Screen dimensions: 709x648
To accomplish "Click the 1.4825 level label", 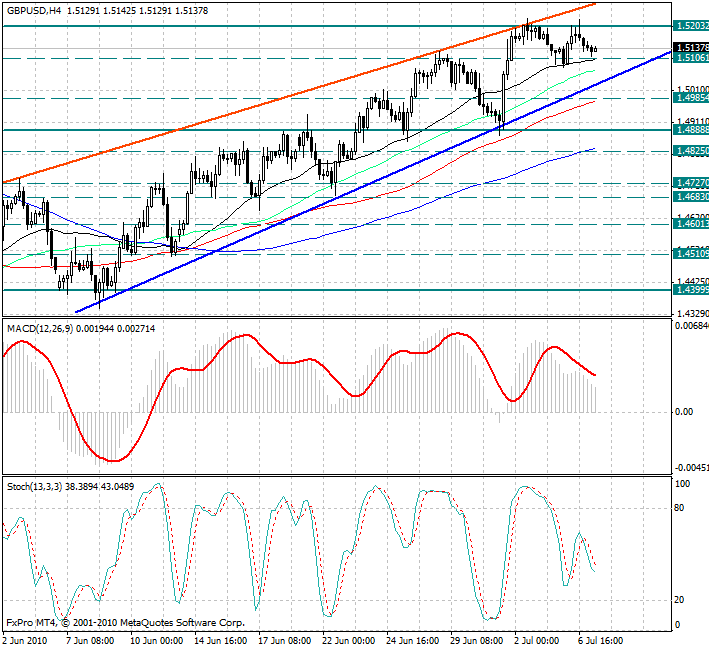I will [691, 151].
